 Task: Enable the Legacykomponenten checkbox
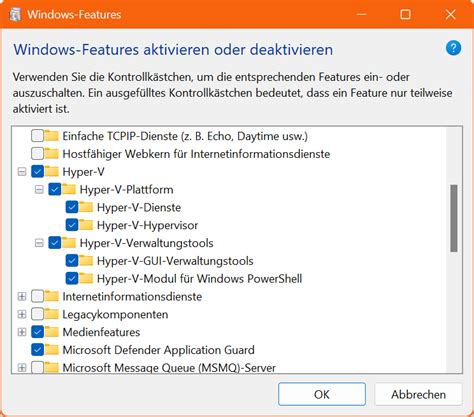pyautogui.click(x=37, y=314)
